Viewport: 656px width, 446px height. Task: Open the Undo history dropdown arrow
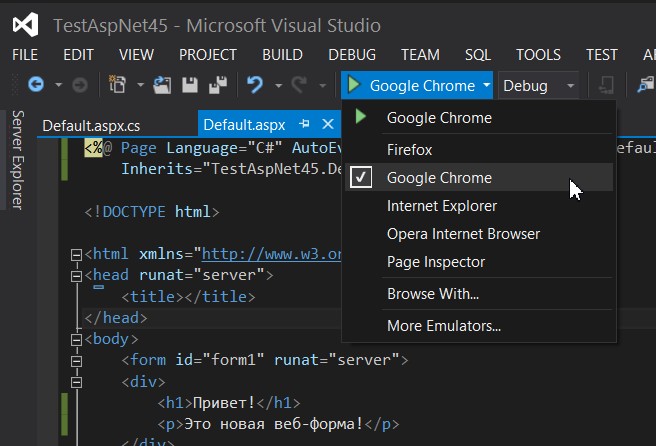(x=278, y=86)
